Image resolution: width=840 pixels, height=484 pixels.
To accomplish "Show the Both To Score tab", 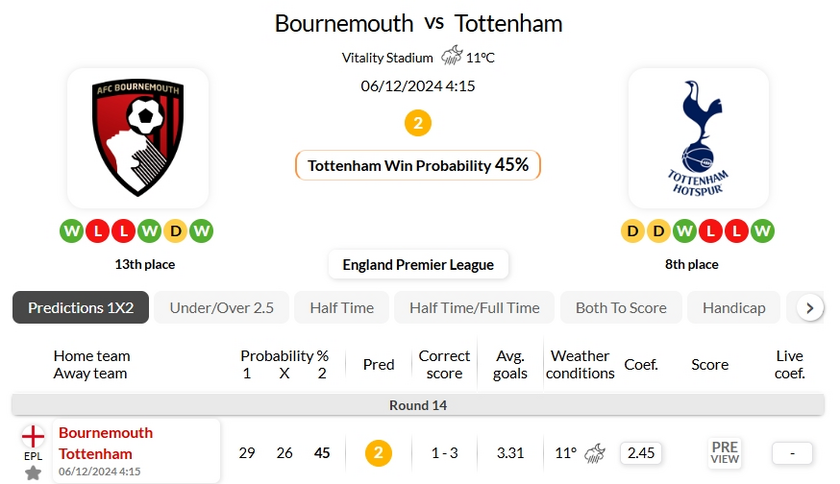I will tap(620, 308).
